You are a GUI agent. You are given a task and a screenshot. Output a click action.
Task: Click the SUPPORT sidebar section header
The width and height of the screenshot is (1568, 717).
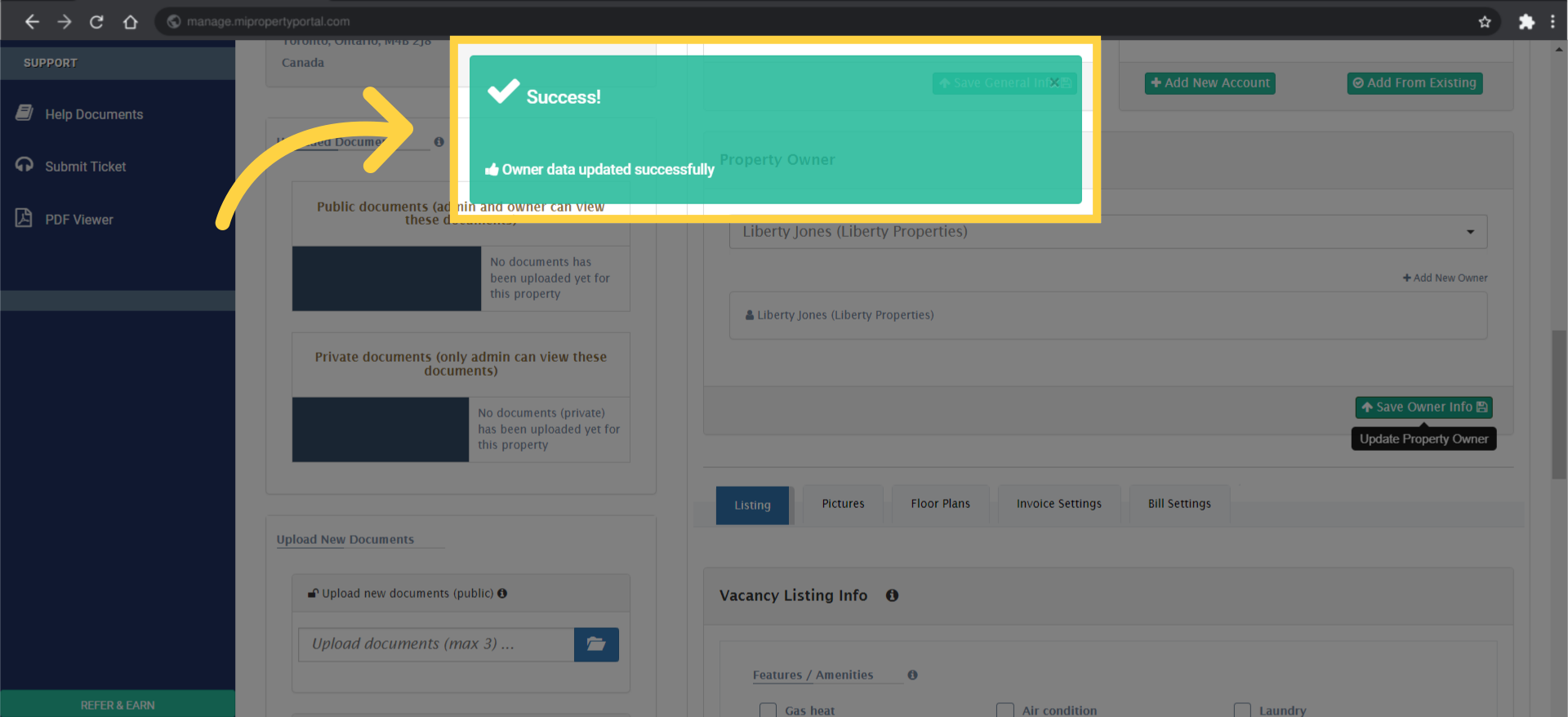coord(118,63)
